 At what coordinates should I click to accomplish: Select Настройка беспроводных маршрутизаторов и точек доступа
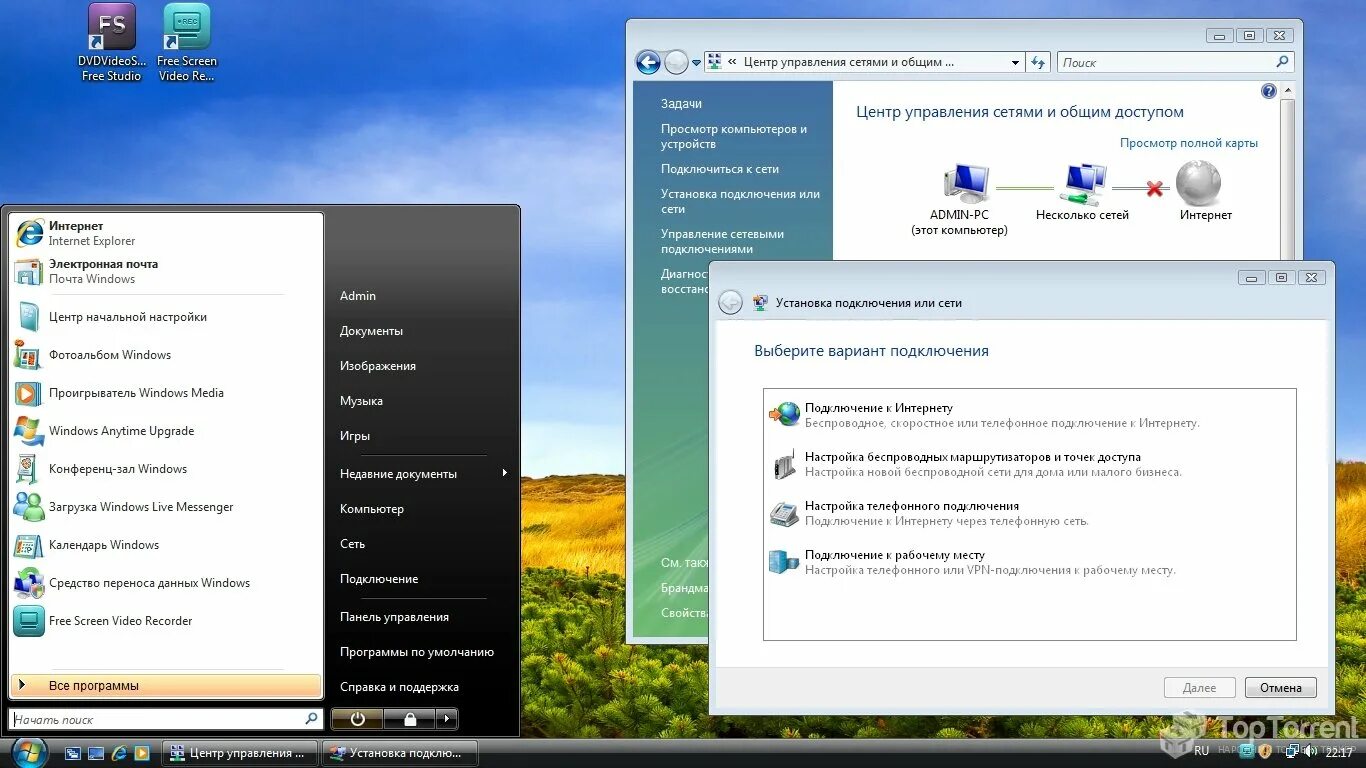tap(1029, 464)
